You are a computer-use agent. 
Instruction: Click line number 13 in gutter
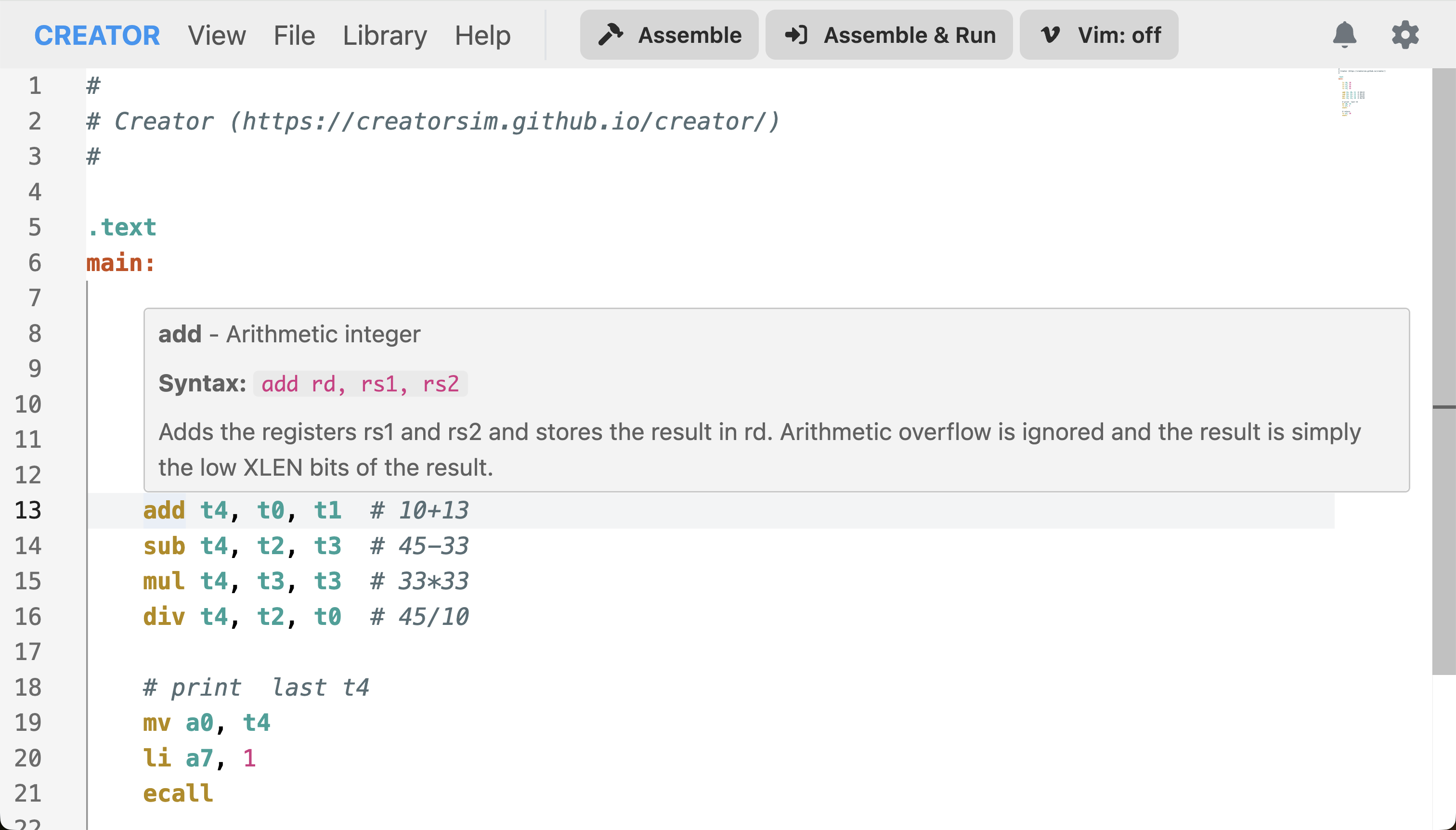tap(28, 510)
